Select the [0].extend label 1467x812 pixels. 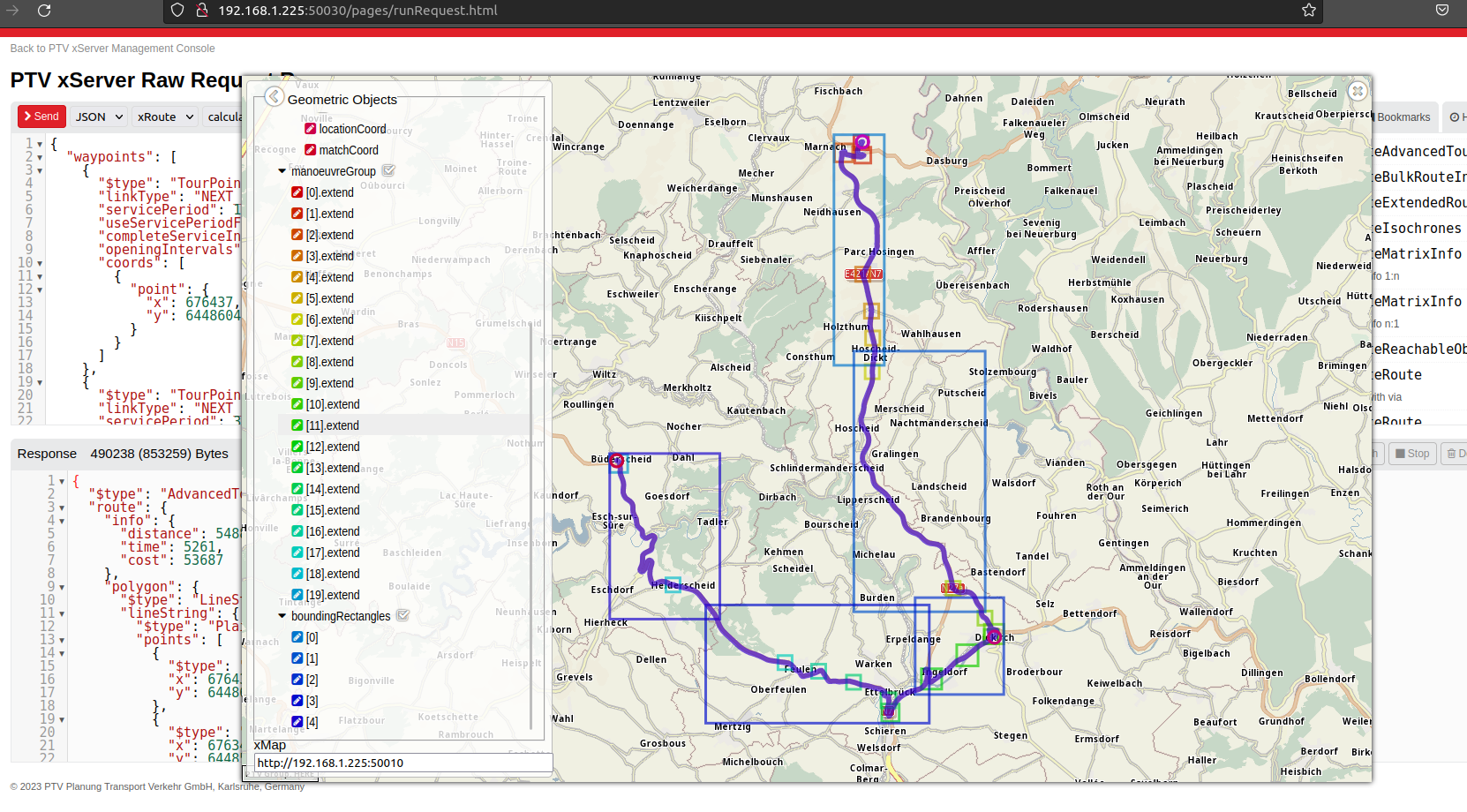pos(330,192)
